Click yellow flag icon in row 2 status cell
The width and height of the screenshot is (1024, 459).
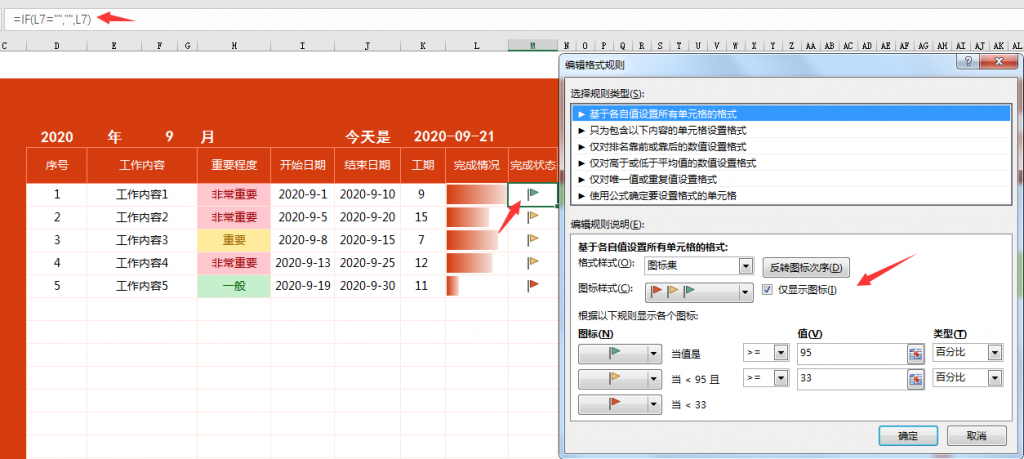(x=533, y=217)
